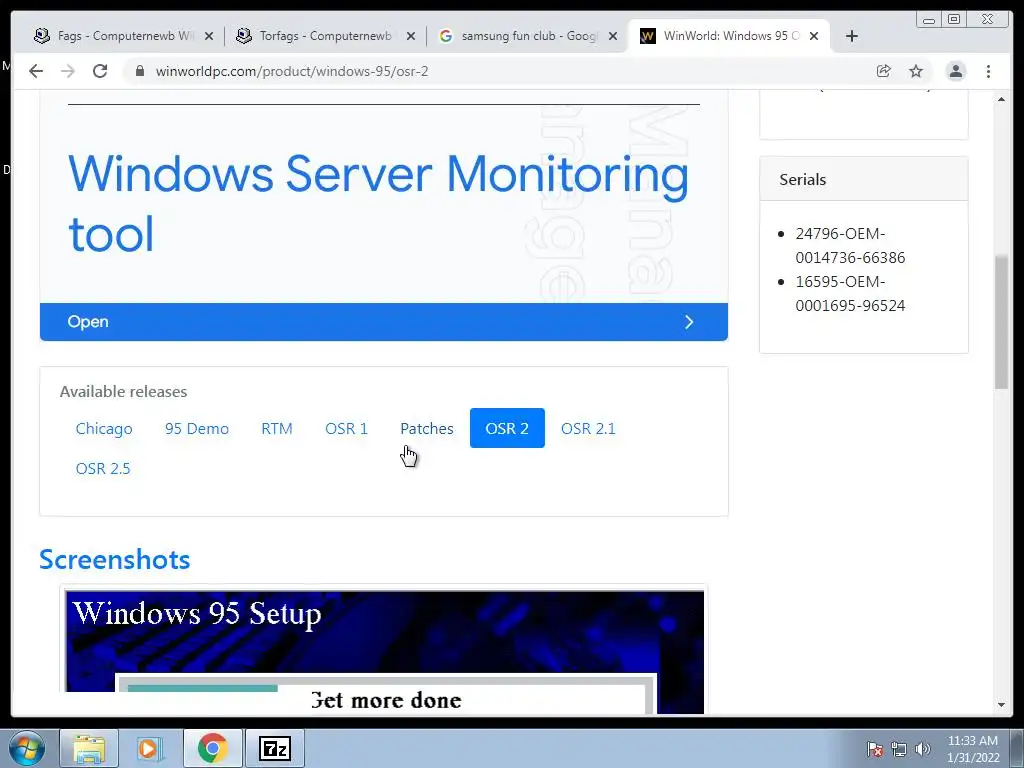Viewport: 1024px width, 768px height.
Task: Click serial 24796-OEM-0014736-66386
Action: coord(850,246)
